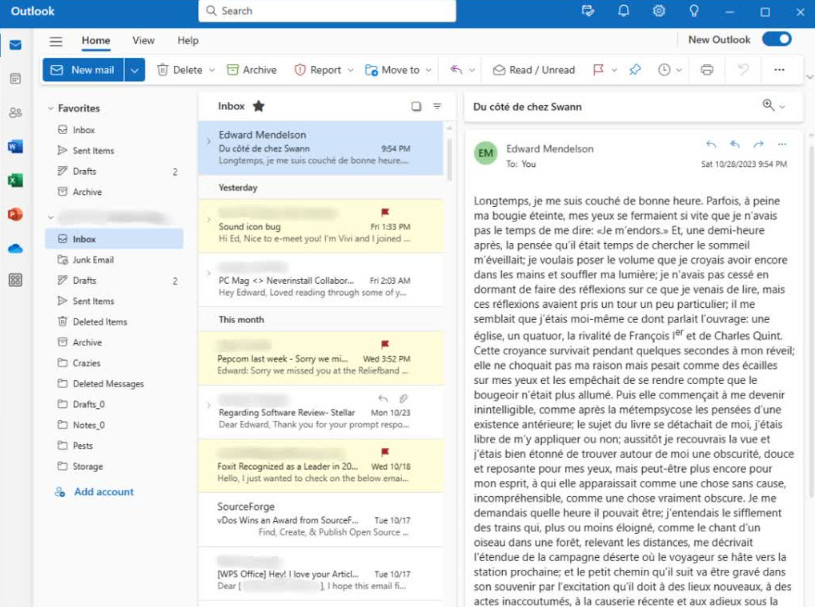
Task: Open the SourceForge vDos award email
Action: (320, 519)
